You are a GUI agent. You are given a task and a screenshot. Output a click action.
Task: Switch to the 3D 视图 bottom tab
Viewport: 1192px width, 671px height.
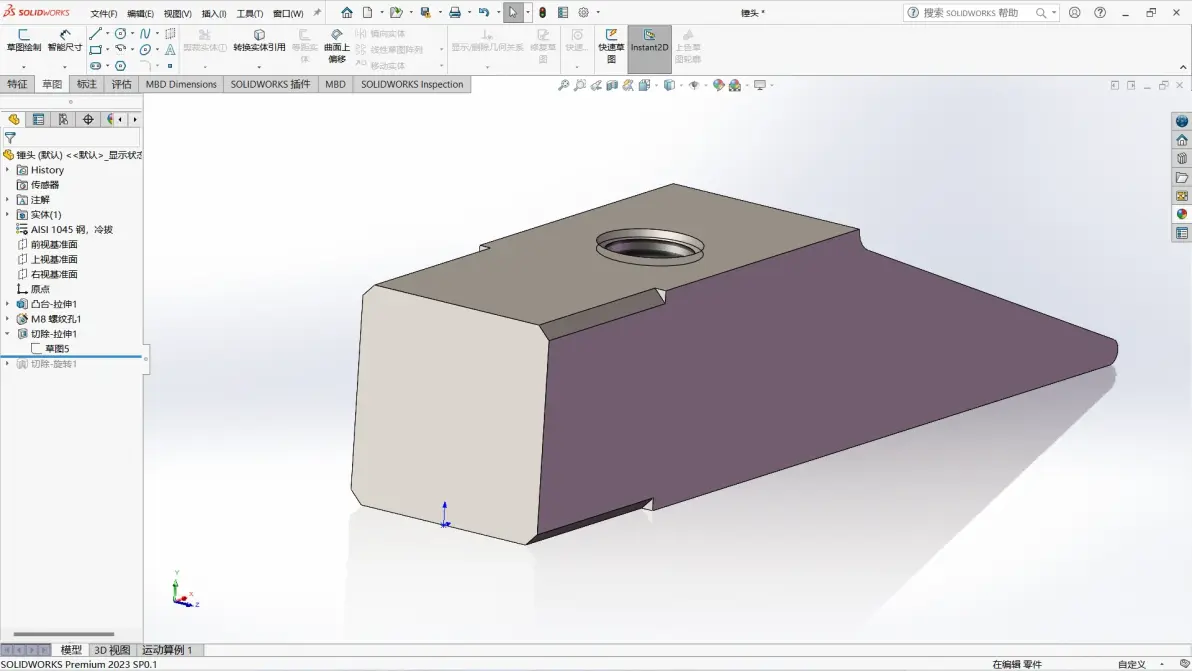pyautogui.click(x=112, y=650)
